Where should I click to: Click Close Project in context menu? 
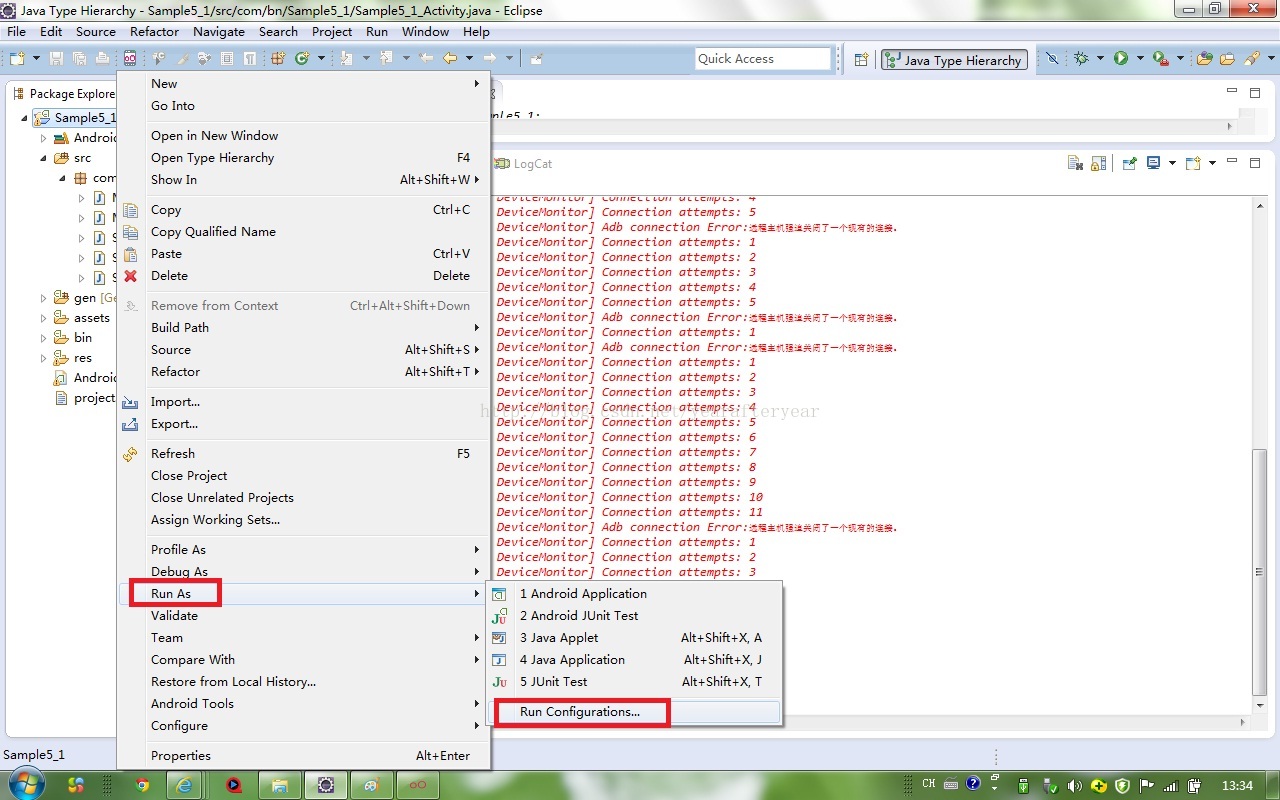point(303,476)
